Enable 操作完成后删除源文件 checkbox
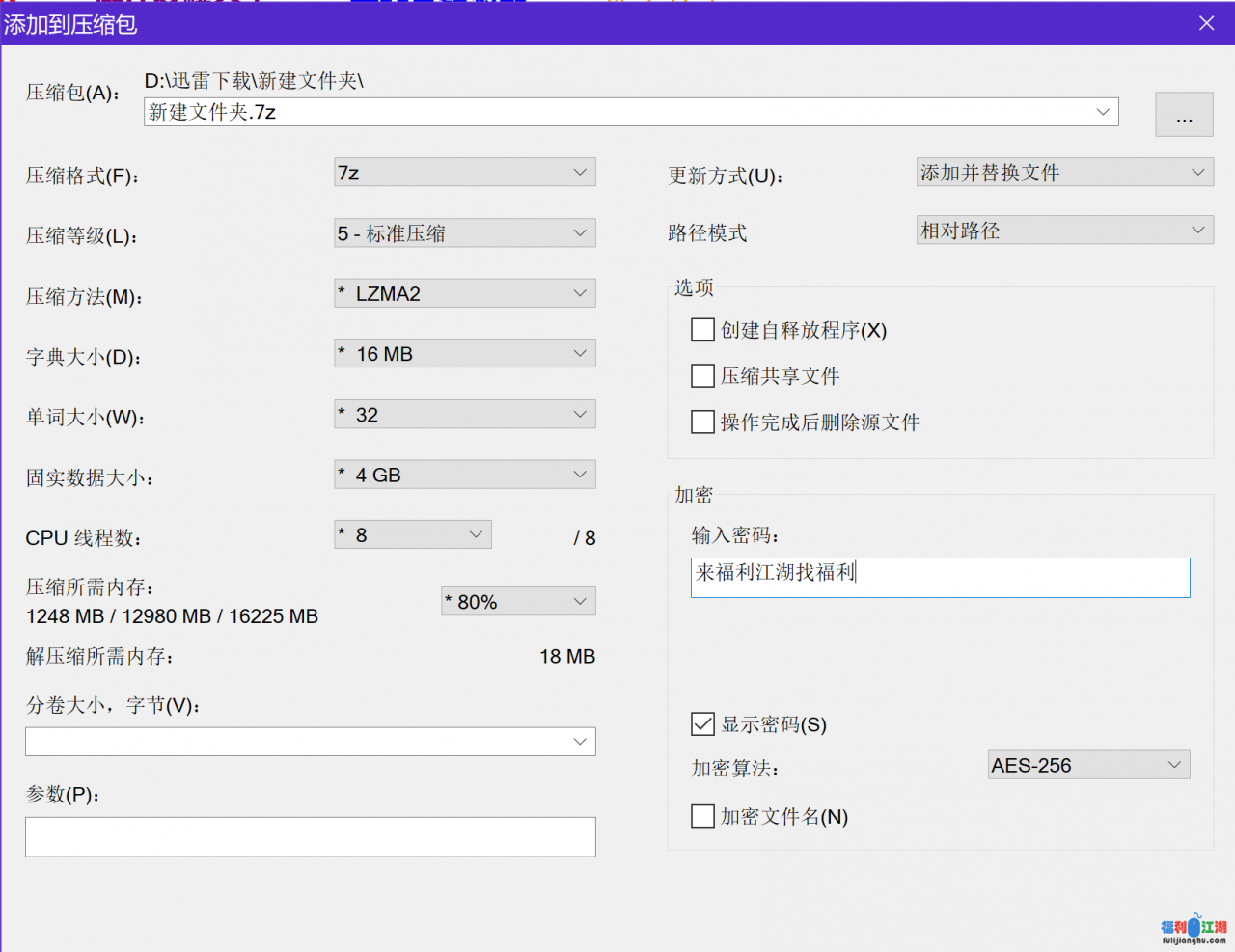 tap(703, 422)
